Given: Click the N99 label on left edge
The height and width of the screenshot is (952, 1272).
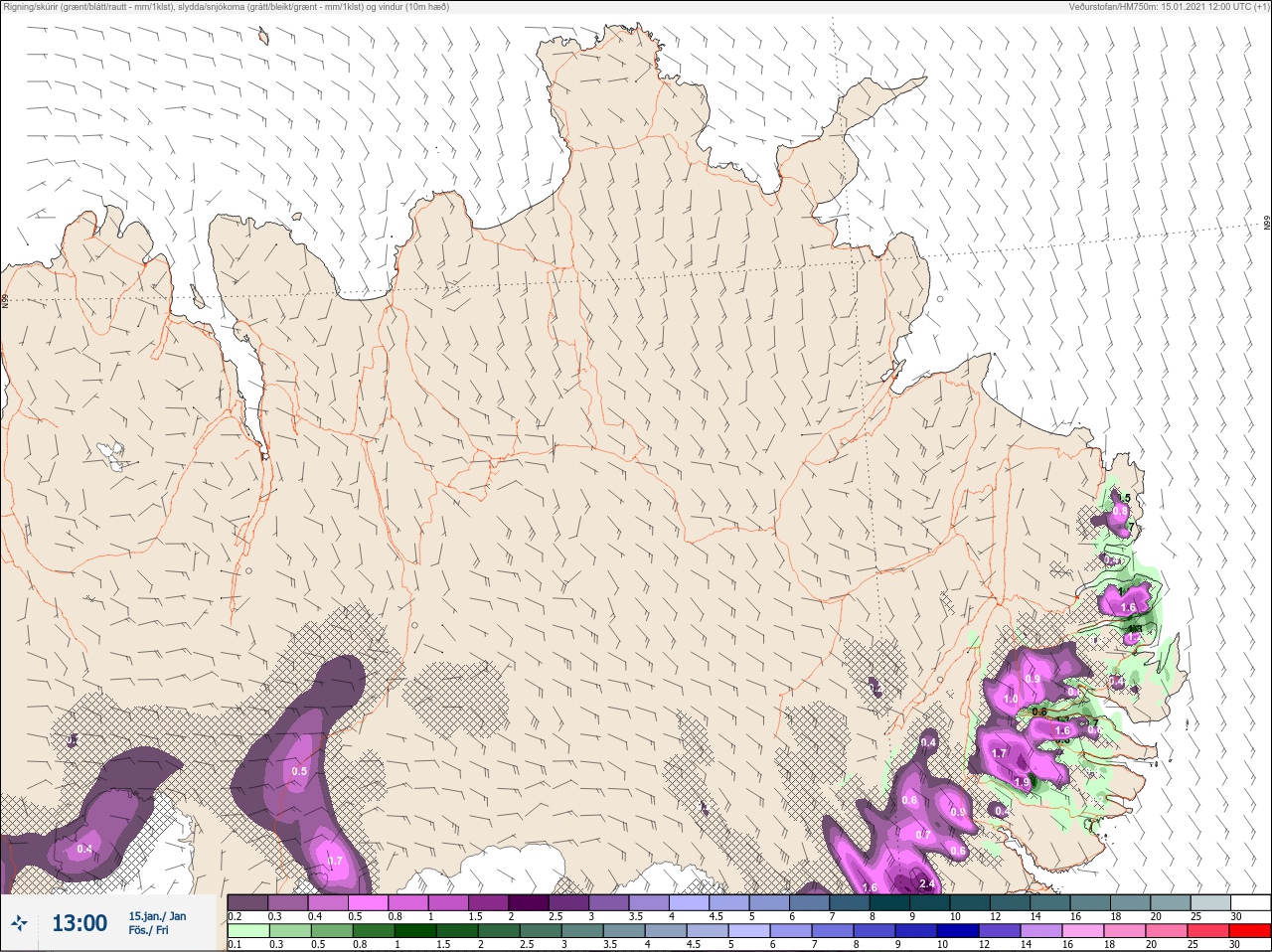Looking at the screenshot, I should [x=5, y=299].
